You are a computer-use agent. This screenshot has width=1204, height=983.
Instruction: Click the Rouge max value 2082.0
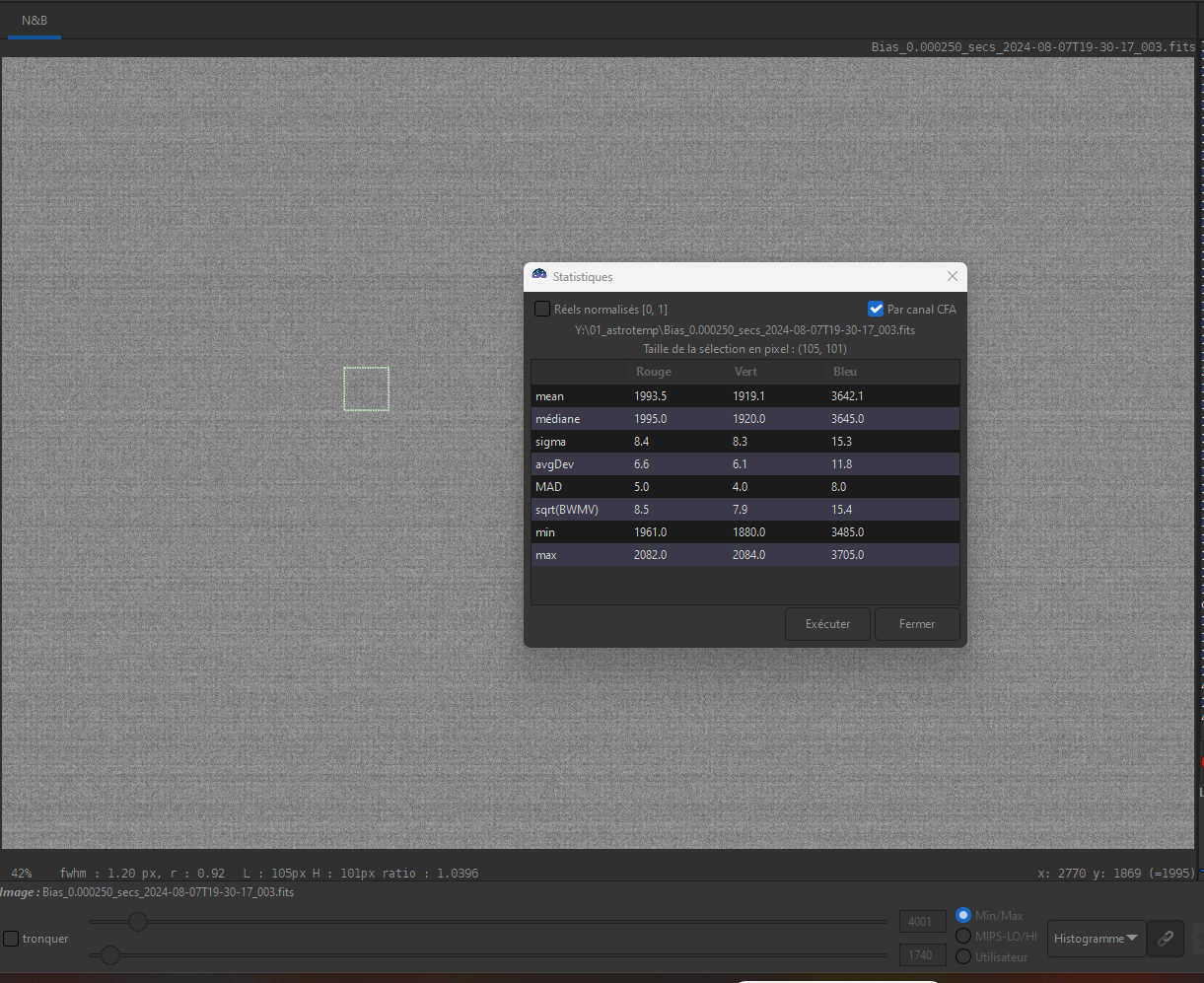651,555
